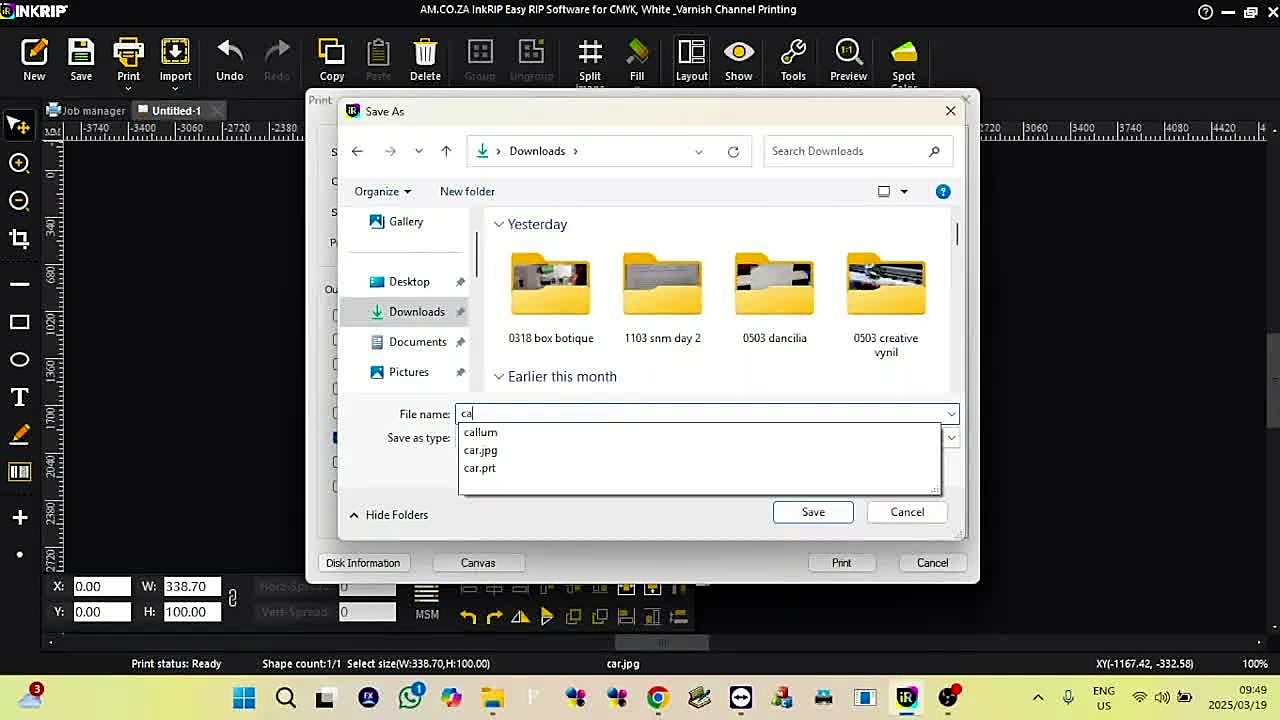Open the File name dropdown arrow
This screenshot has height=720, width=1280.
point(951,414)
